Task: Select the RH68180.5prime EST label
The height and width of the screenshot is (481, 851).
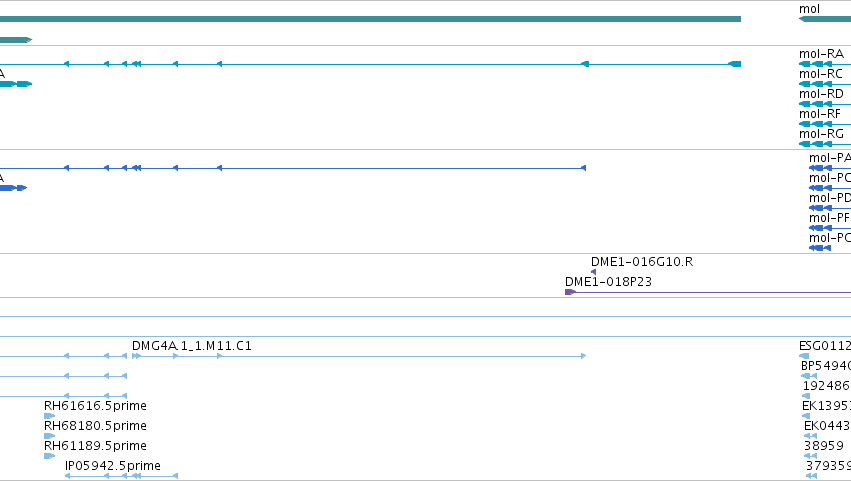Action: pos(95,426)
